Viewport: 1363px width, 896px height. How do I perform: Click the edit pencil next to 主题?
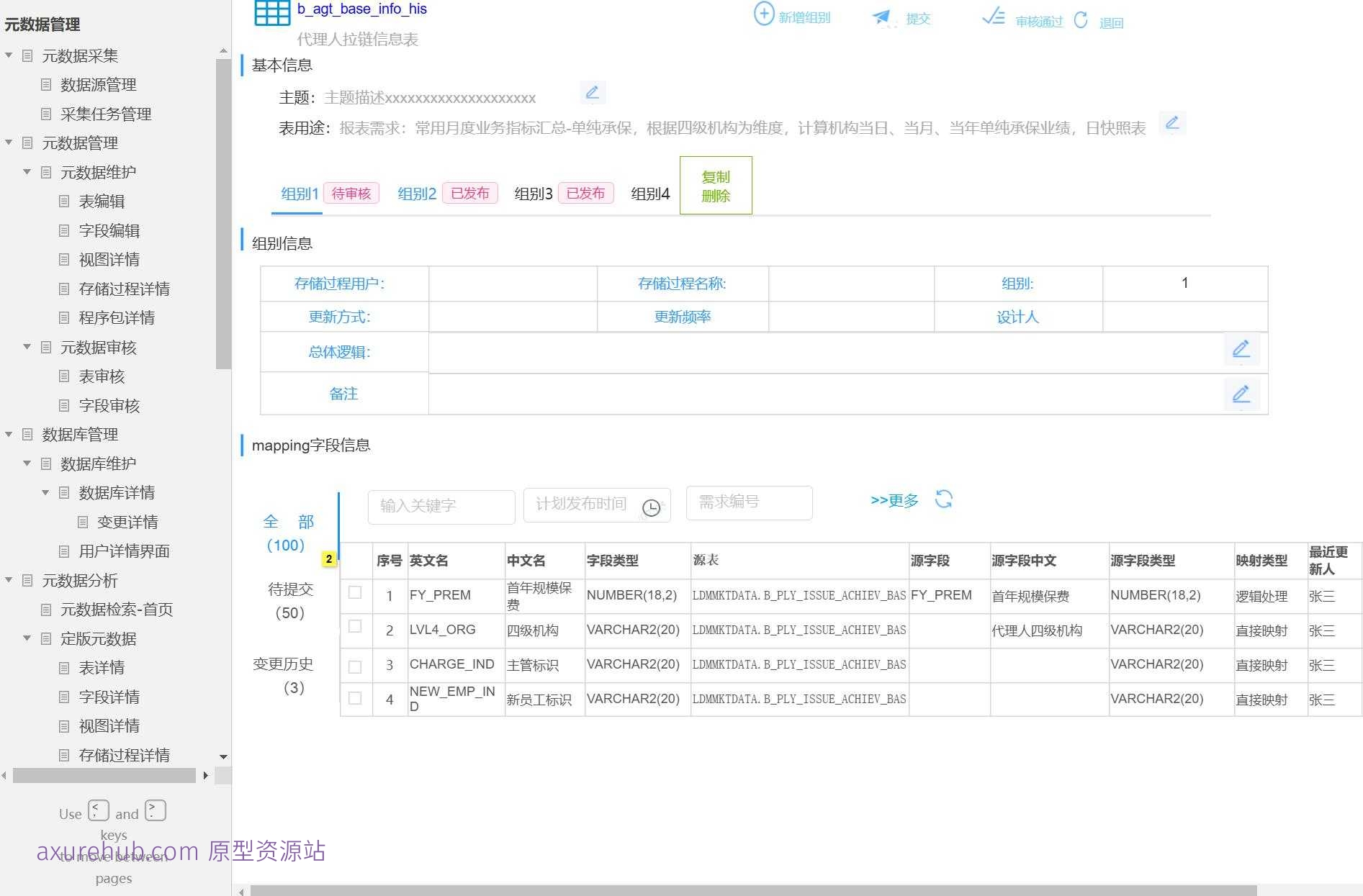(593, 93)
